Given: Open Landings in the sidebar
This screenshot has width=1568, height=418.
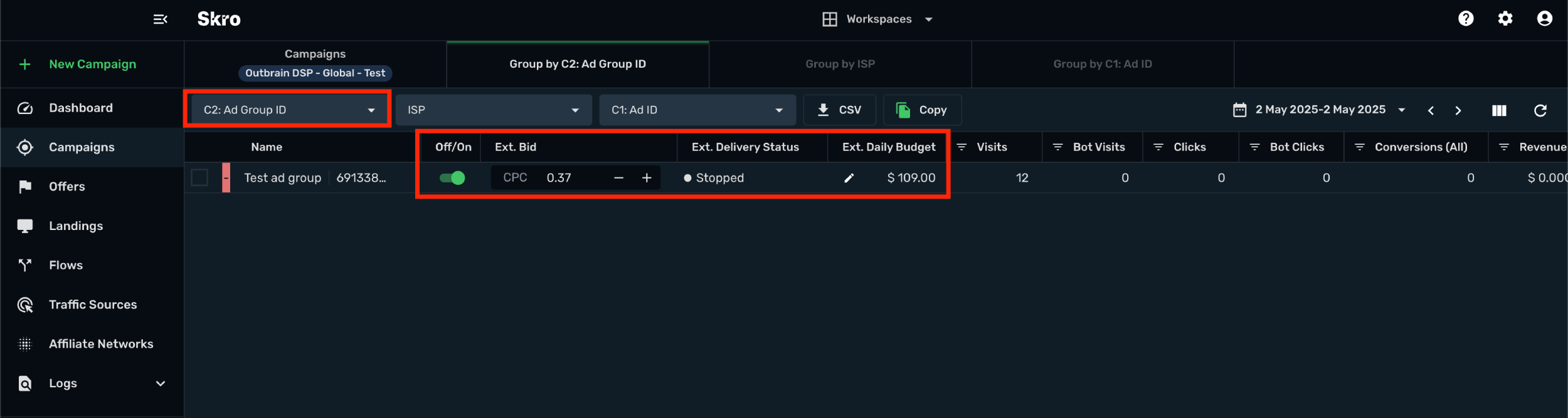Looking at the screenshot, I should click(92, 226).
